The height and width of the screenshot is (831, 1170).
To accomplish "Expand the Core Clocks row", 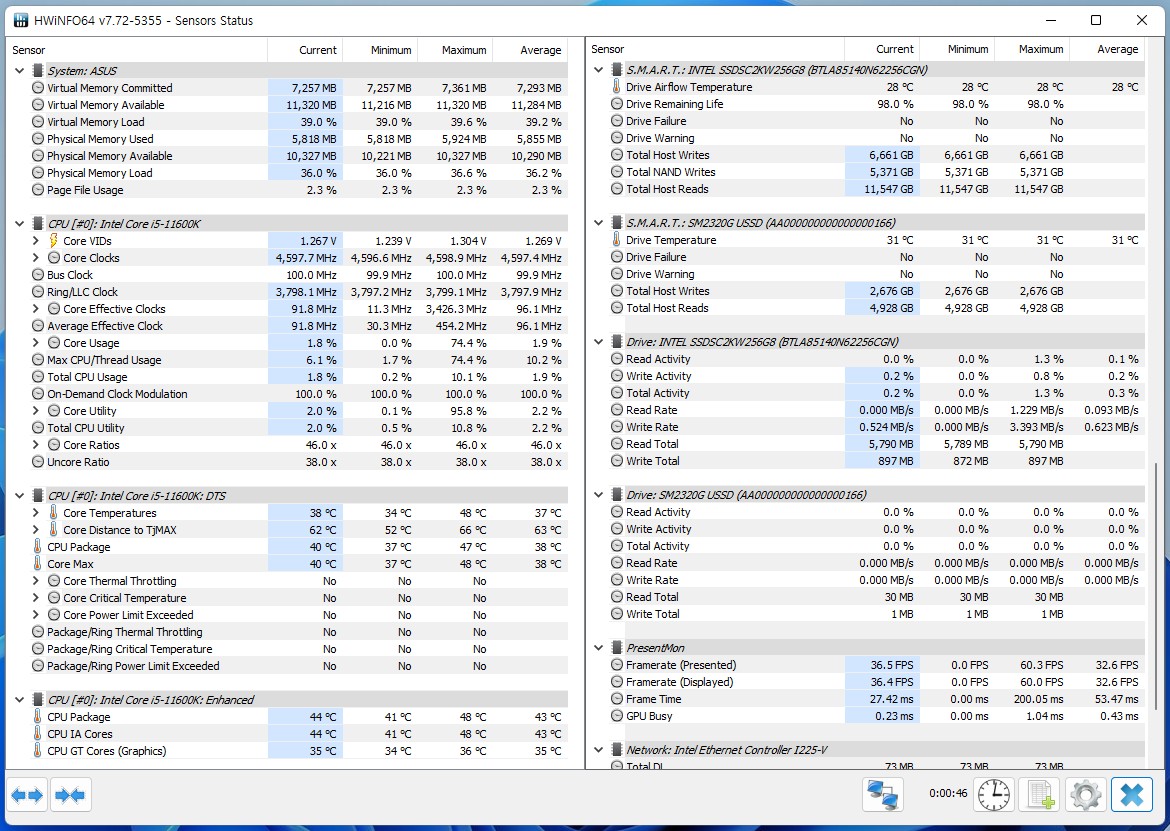I will (x=35, y=257).
